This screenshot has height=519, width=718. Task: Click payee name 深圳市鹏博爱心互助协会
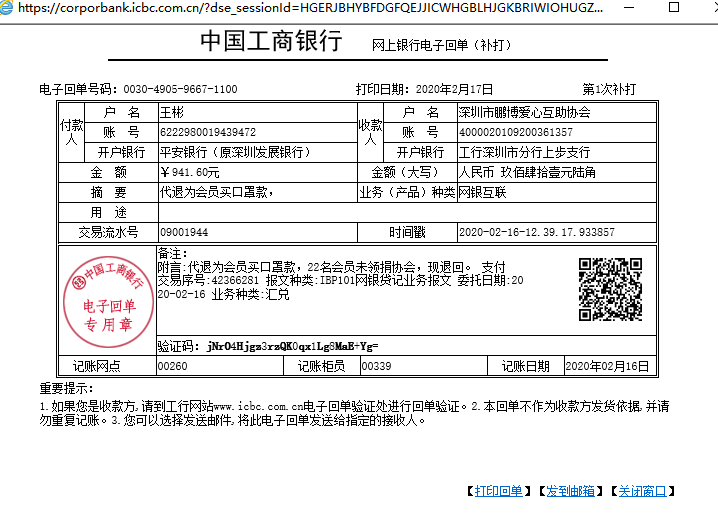[525, 112]
